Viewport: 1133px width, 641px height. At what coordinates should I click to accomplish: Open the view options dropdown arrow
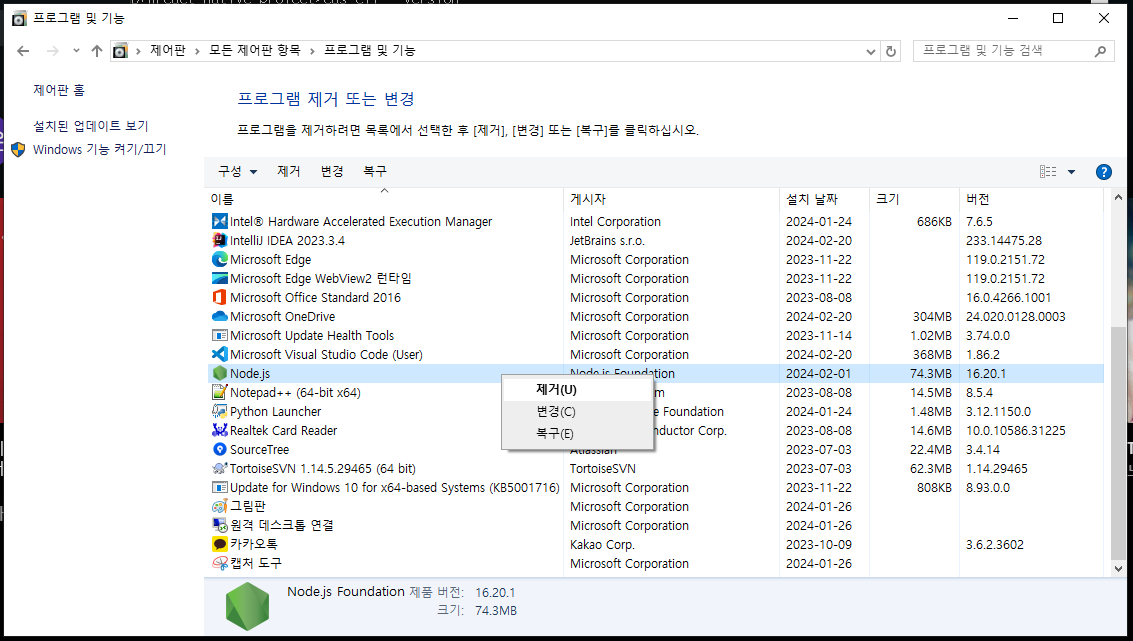click(x=1071, y=172)
